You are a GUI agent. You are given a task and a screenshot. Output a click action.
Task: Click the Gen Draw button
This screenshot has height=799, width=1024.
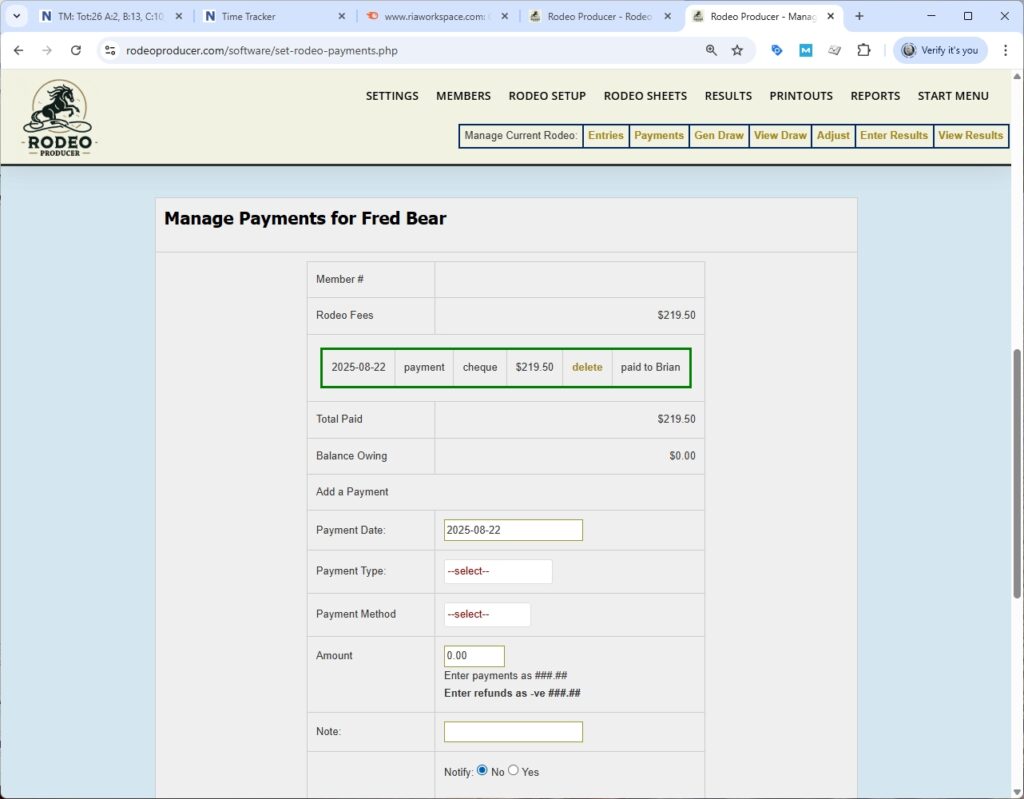click(718, 135)
